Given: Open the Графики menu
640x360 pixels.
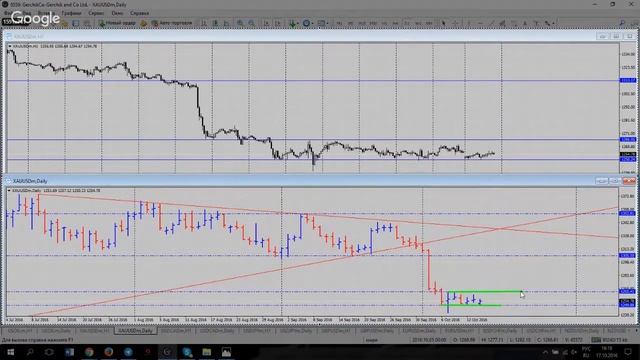Looking at the screenshot, I should pos(71,13).
